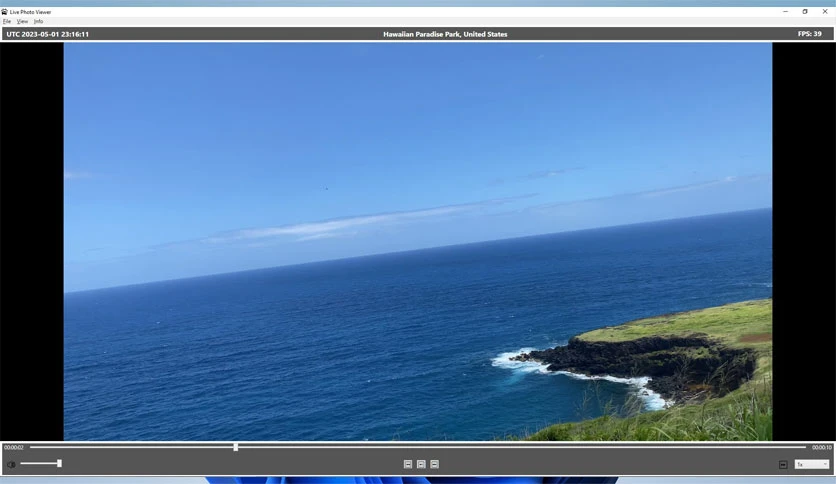Mute audio with the speaker icon
The width and height of the screenshot is (836, 484).
(x=11, y=464)
